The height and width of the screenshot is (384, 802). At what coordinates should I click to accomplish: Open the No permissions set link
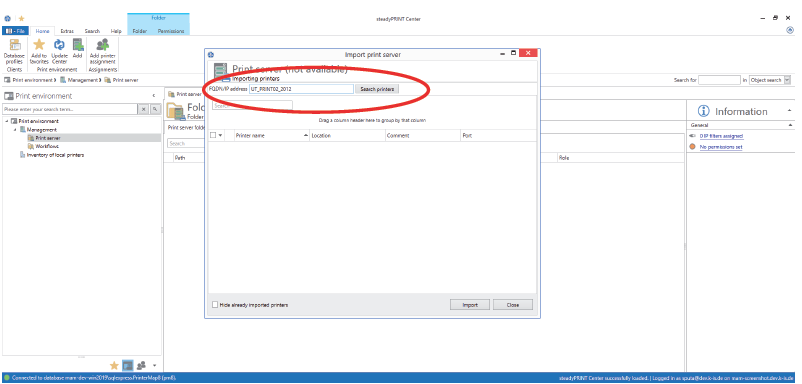721,147
